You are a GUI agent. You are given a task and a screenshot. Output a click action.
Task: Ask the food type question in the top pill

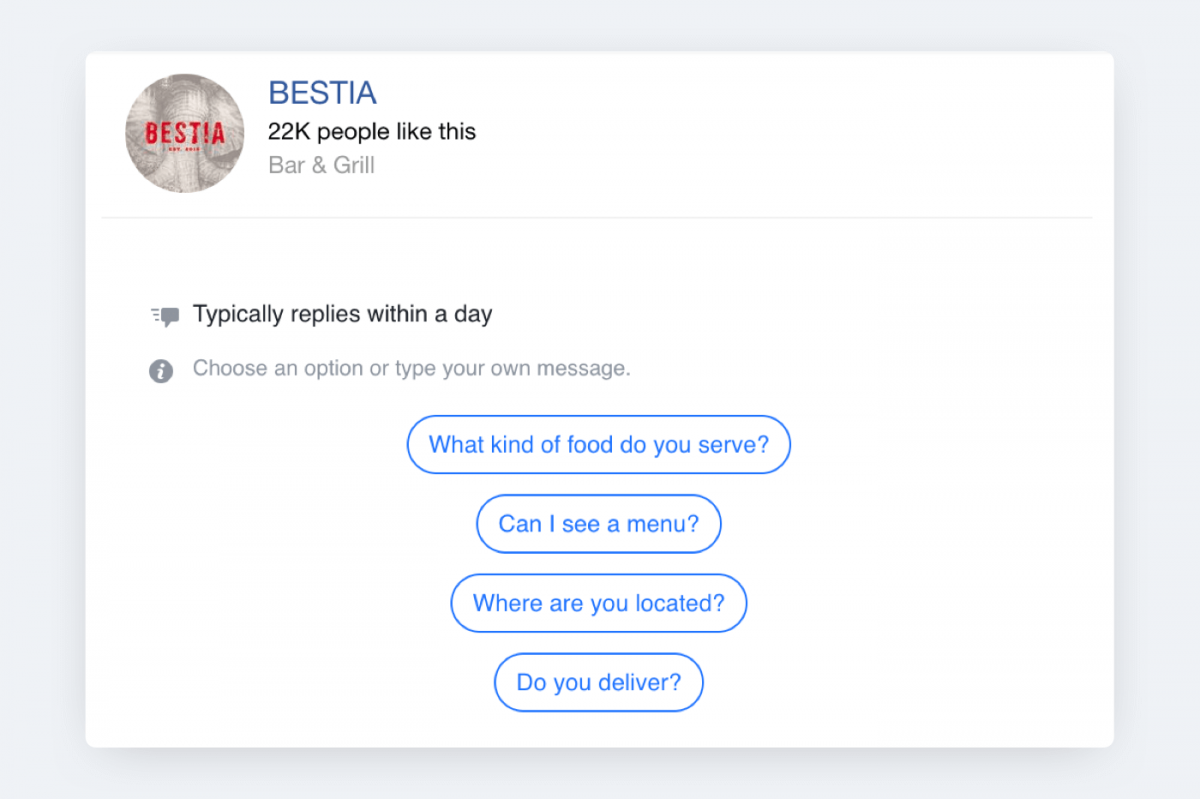pos(599,444)
